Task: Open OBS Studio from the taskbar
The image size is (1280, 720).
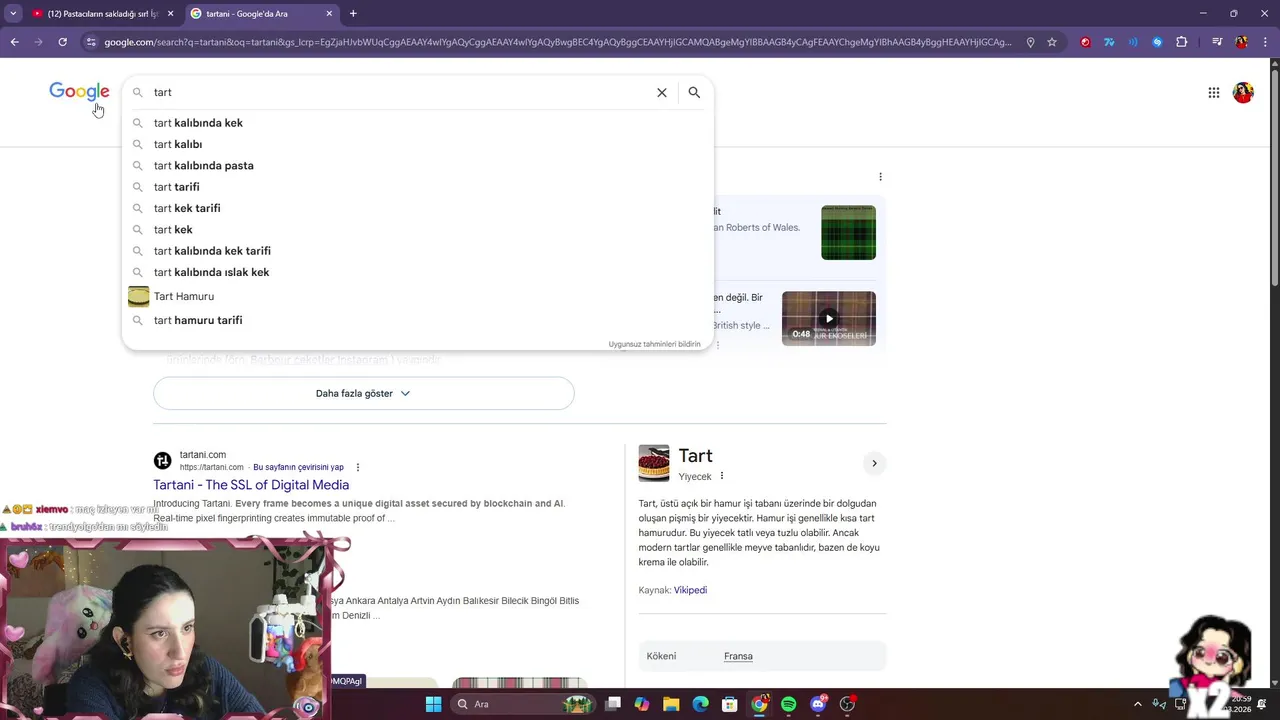Action: point(848,704)
